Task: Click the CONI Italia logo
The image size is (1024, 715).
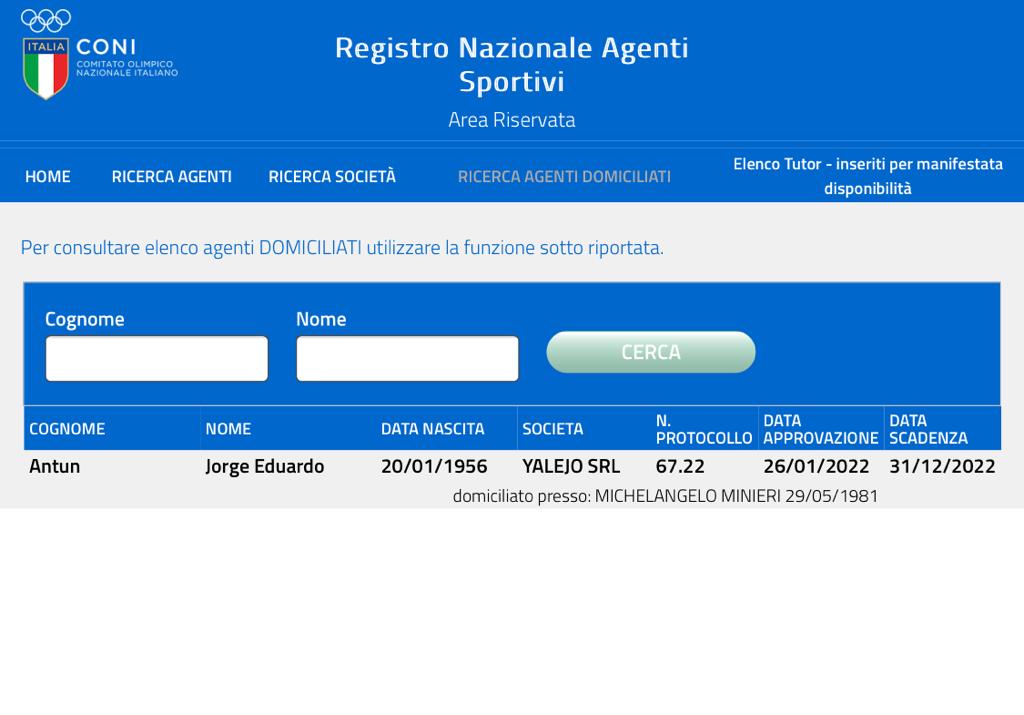Action: [x=98, y=56]
